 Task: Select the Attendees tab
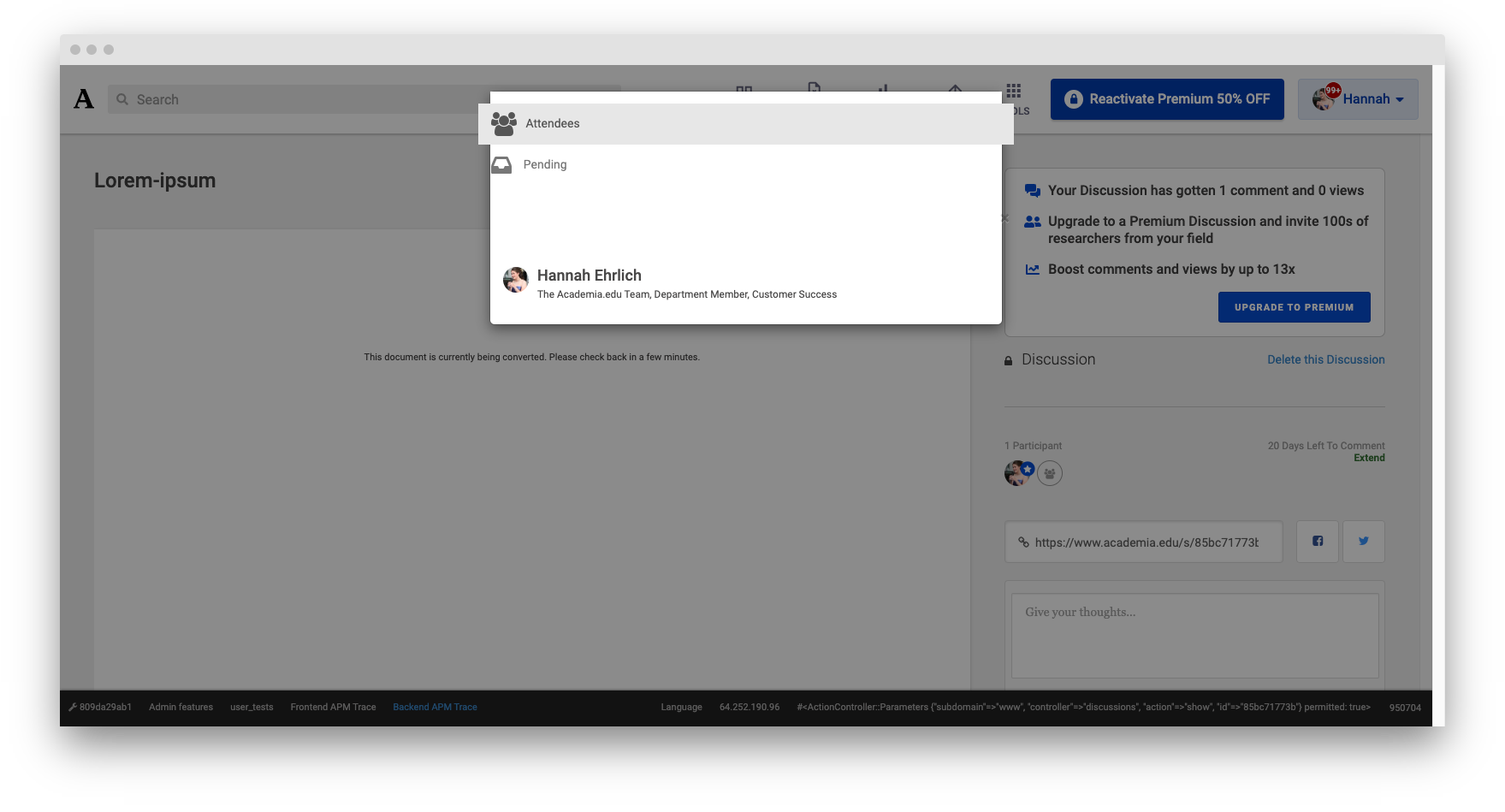pyautogui.click(x=746, y=123)
